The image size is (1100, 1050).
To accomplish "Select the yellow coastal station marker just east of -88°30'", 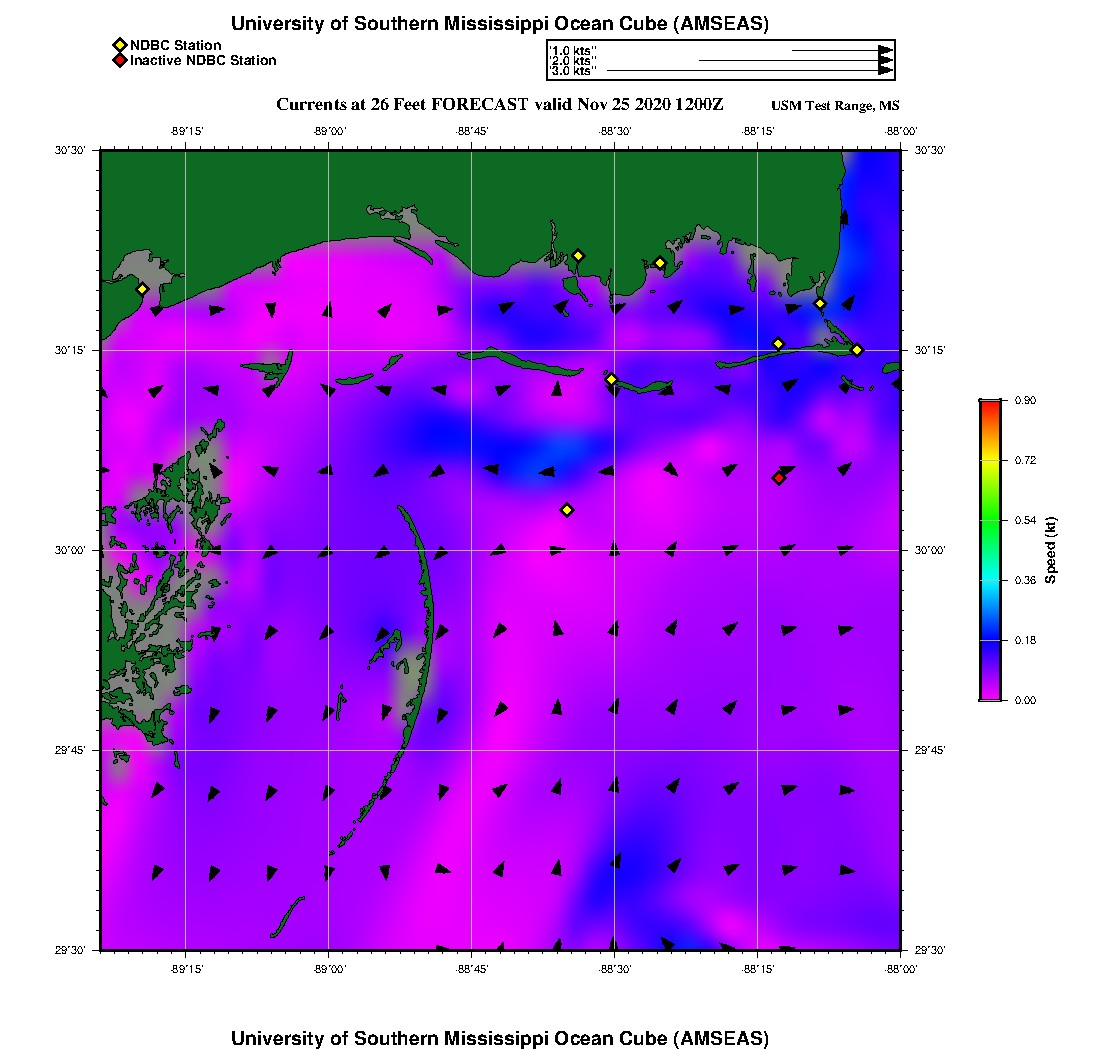I will 660,264.
